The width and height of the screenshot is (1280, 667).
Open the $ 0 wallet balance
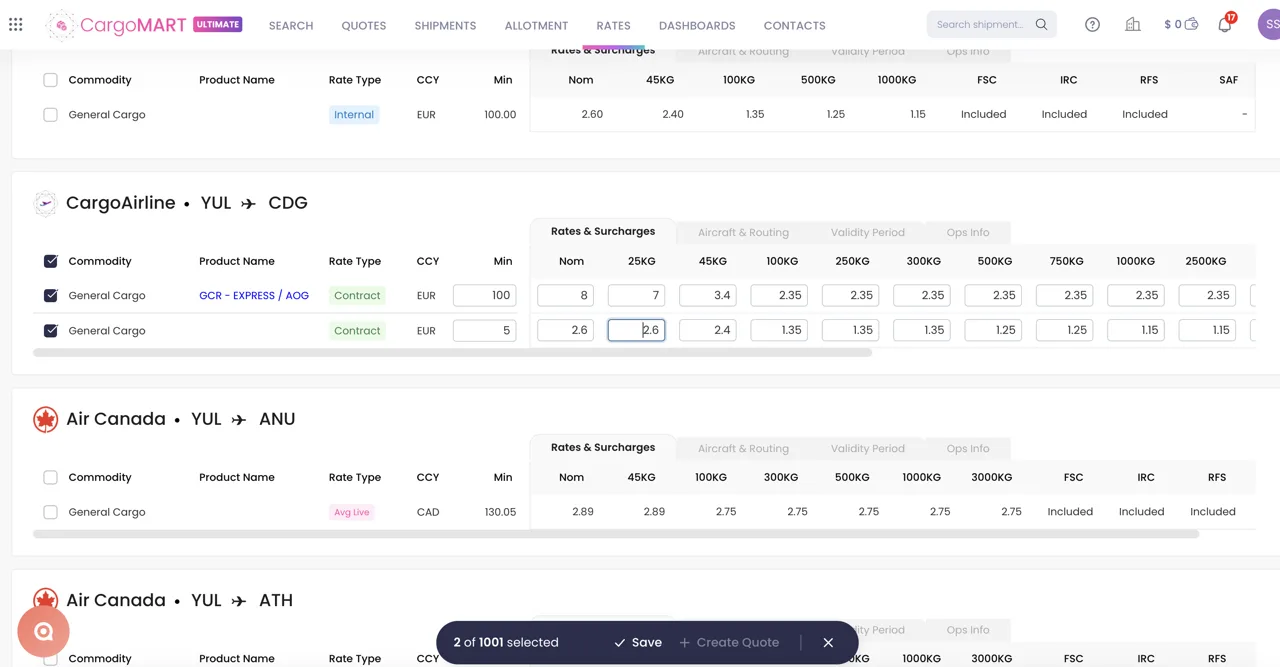click(x=1181, y=24)
